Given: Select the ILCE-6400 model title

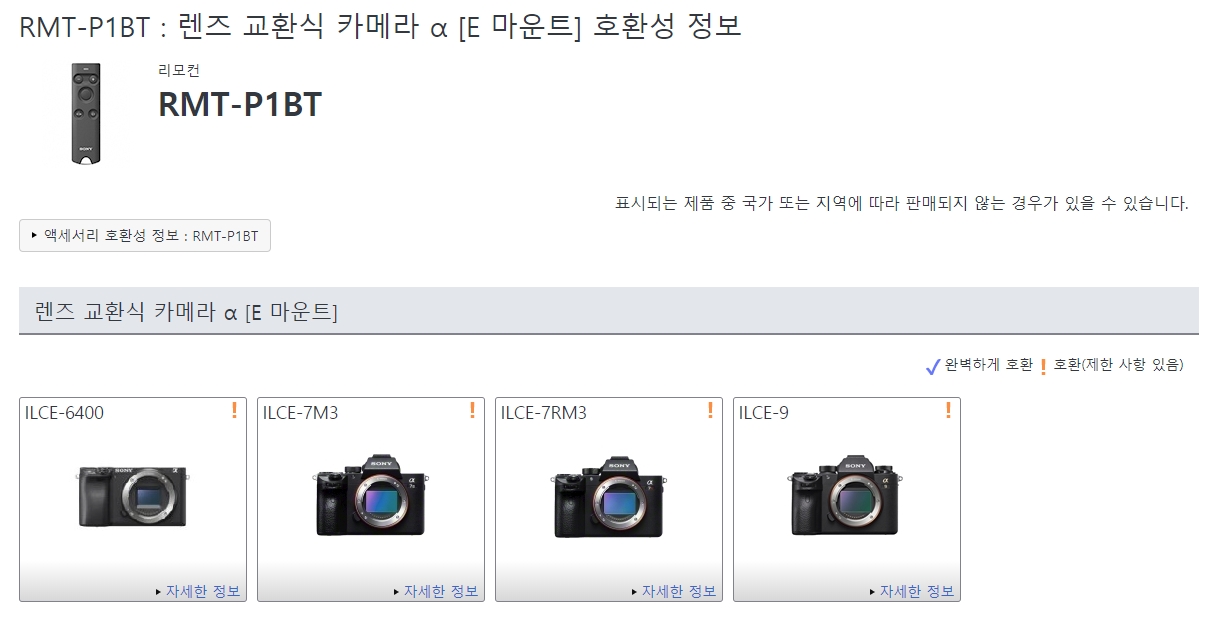Looking at the screenshot, I should point(64,412).
